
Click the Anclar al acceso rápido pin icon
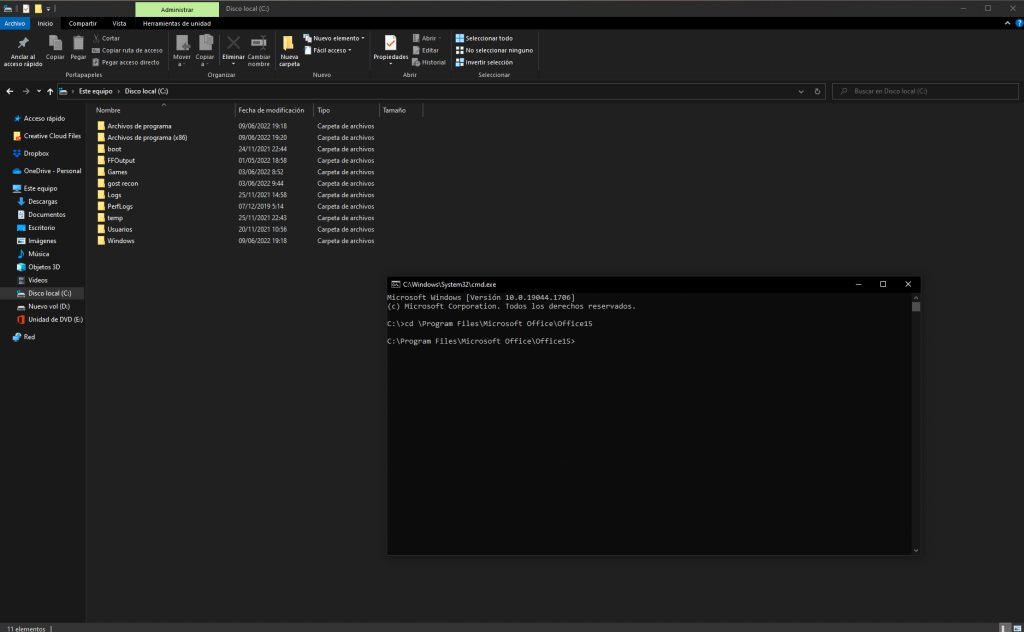click(x=25, y=43)
